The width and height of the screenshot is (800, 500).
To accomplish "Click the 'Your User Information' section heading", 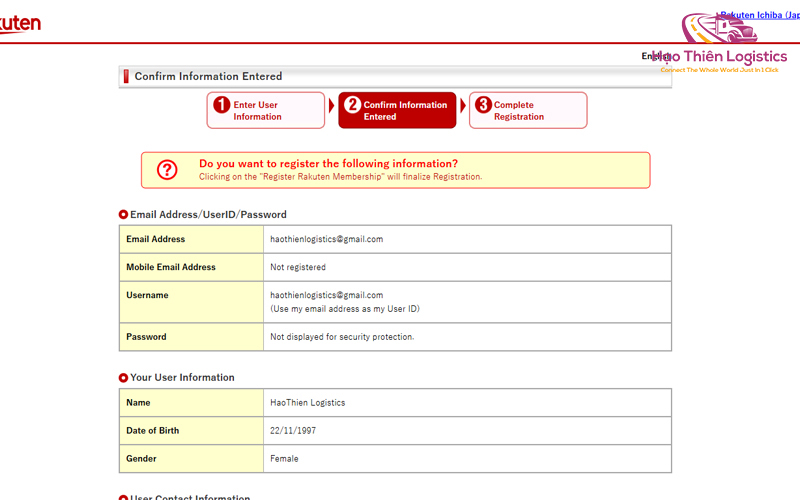I will [182, 378].
